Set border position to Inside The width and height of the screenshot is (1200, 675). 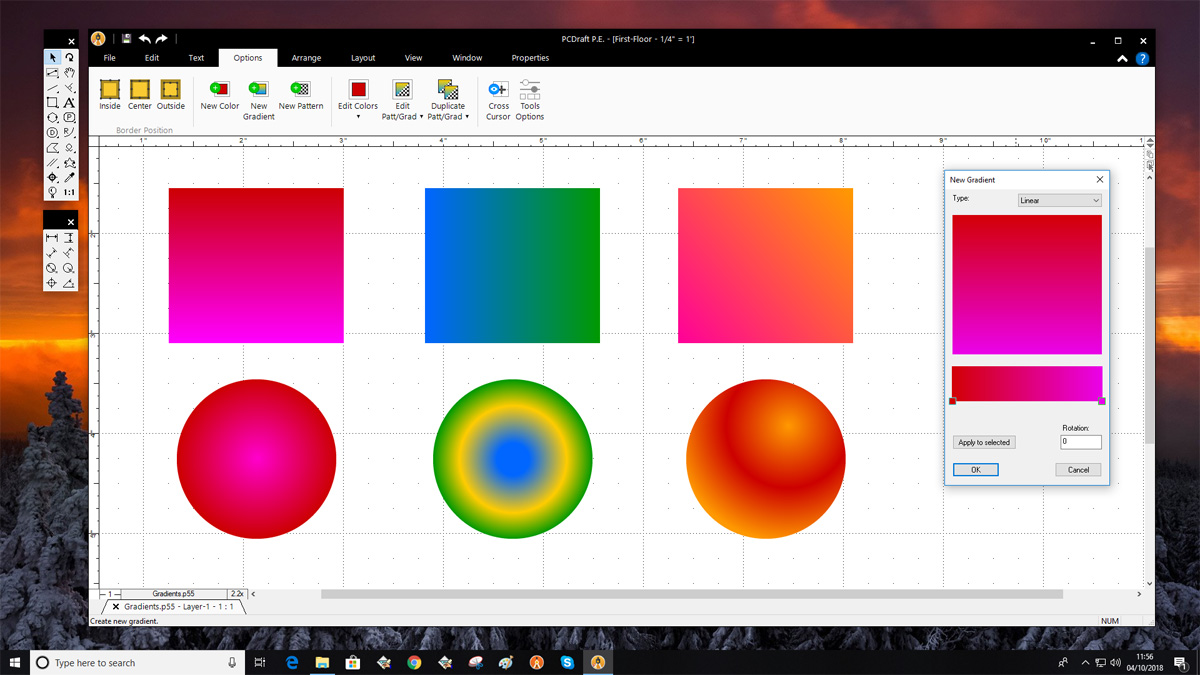[x=110, y=90]
